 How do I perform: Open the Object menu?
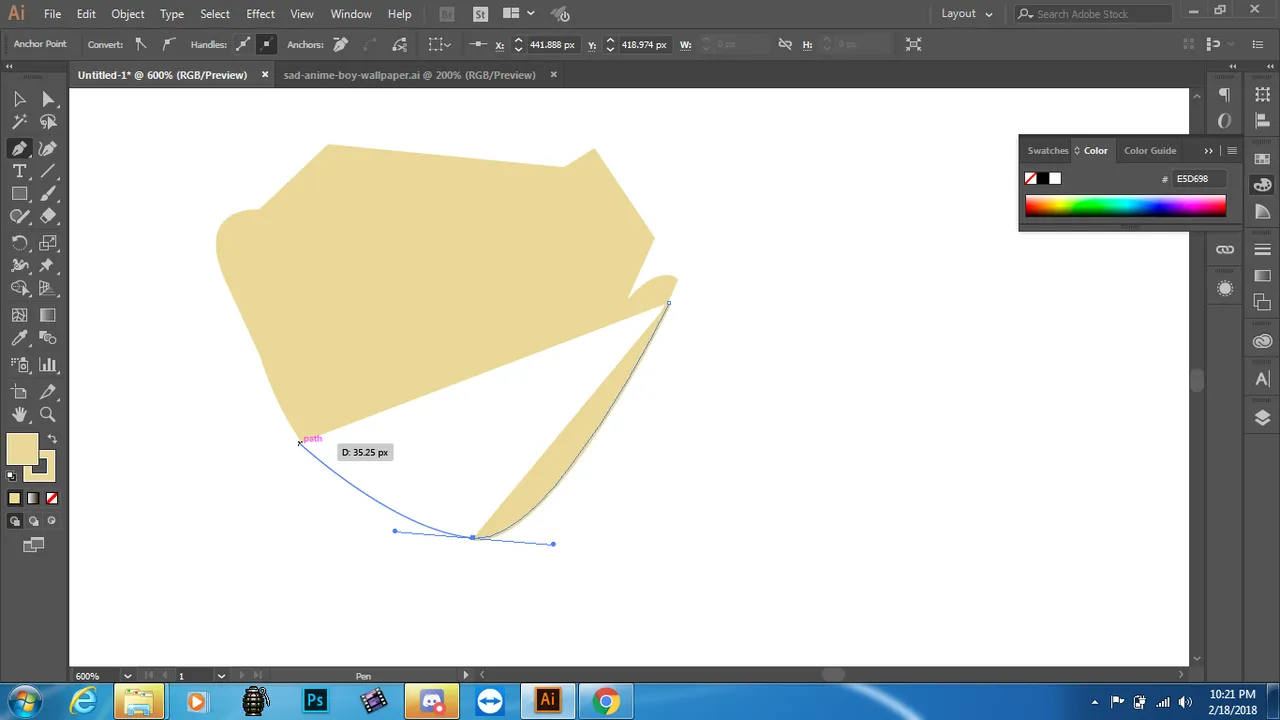[x=127, y=14]
